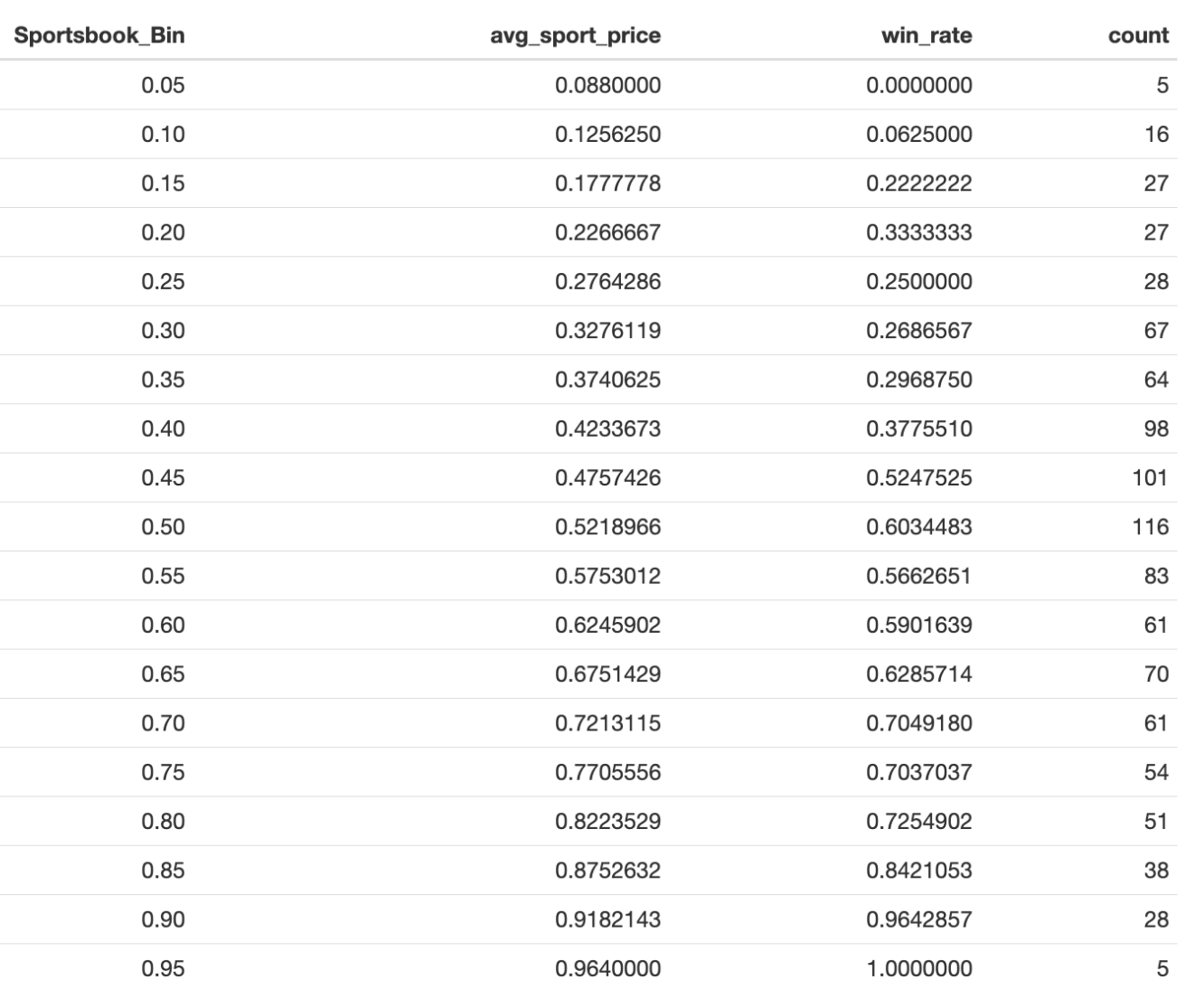1195x1008 pixels.
Task: Select the 0.50 Sportsbook_Bin cell
Action: pyautogui.click(x=163, y=527)
